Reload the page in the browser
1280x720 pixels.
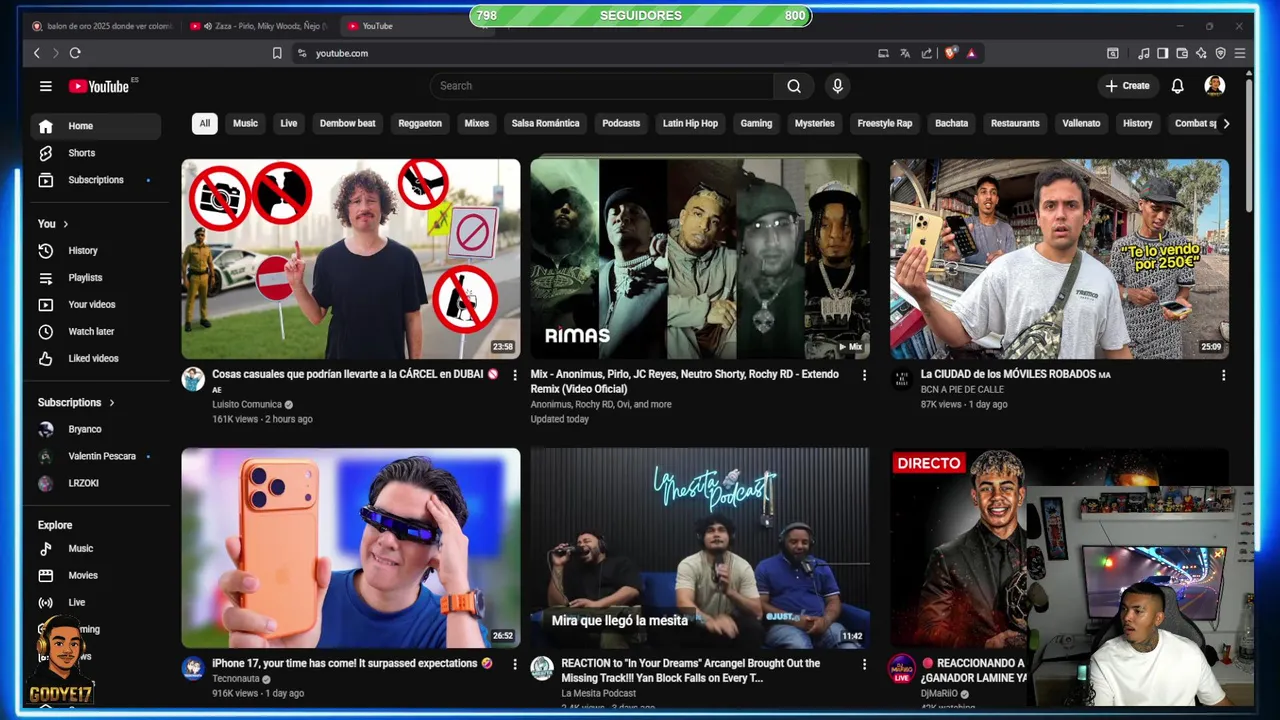(75, 53)
